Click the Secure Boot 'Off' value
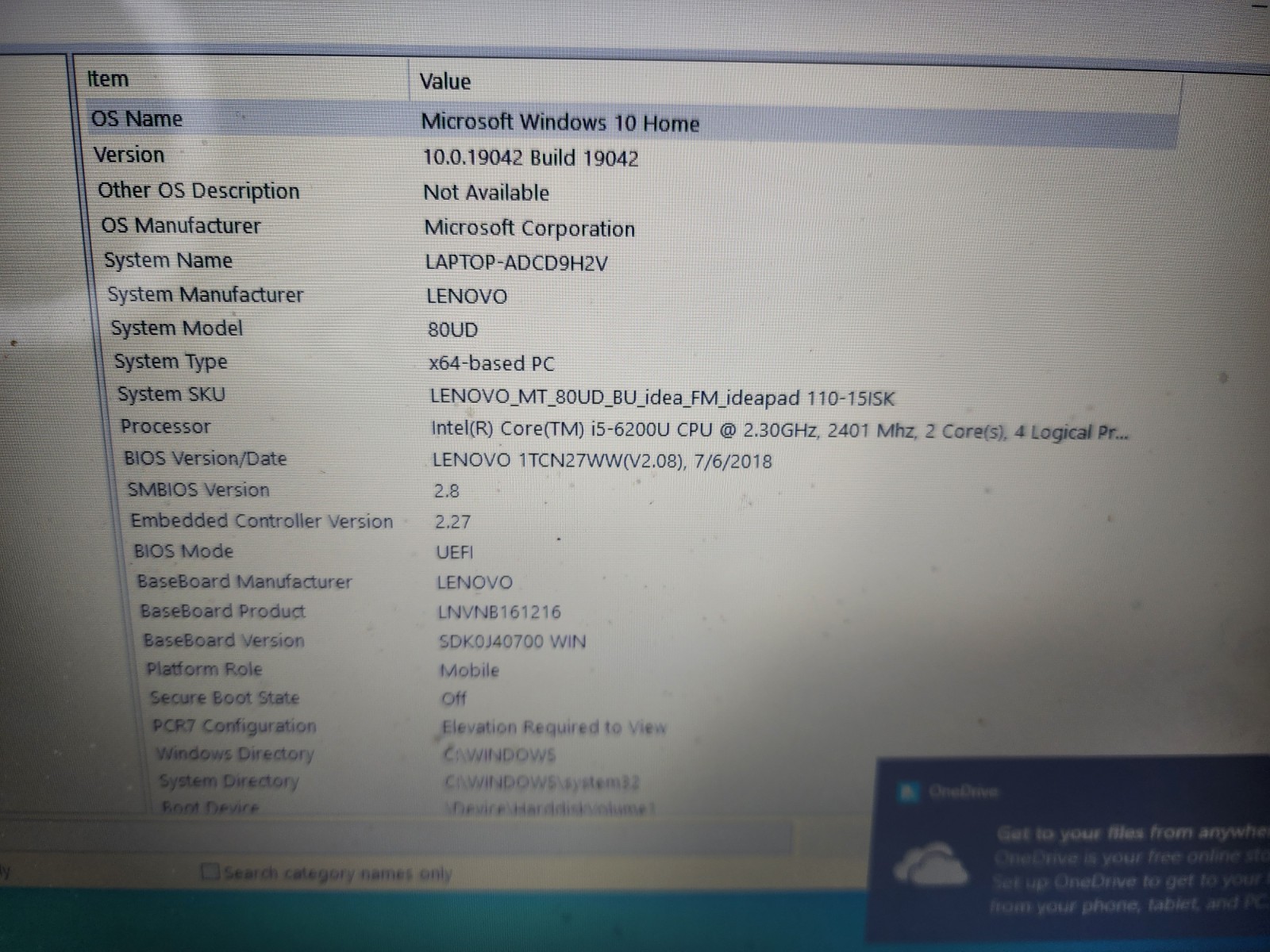Viewport: 1270px width, 952px height. (453, 699)
